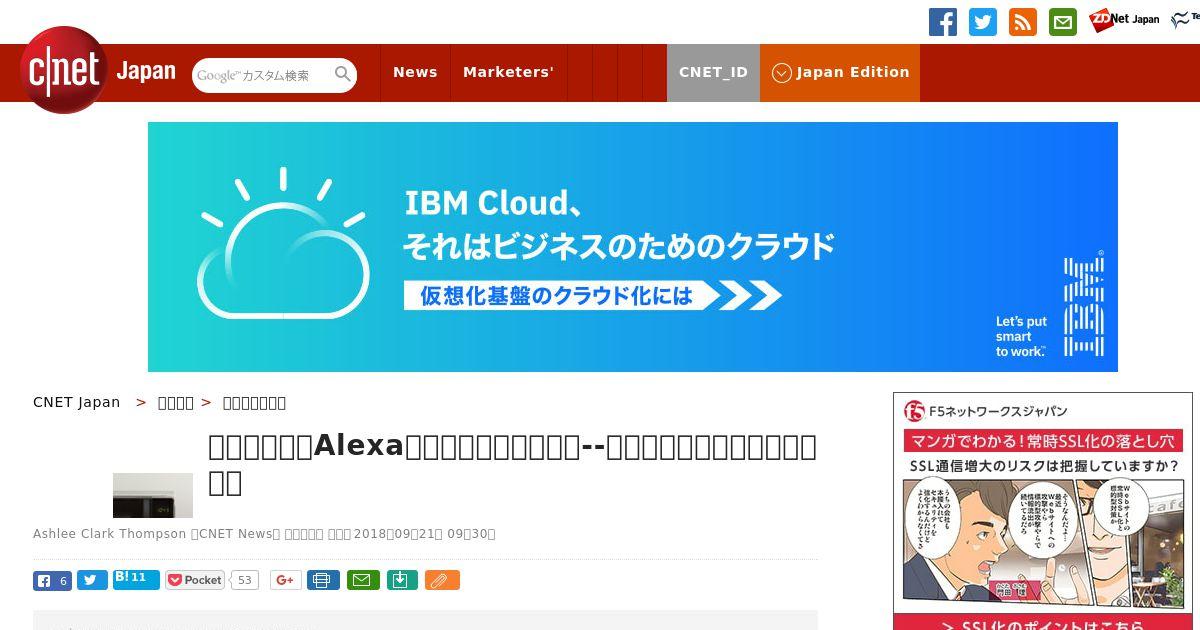This screenshot has height=630, width=1200.
Task: Open the CNET_ID tab
Action: (x=713, y=72)
